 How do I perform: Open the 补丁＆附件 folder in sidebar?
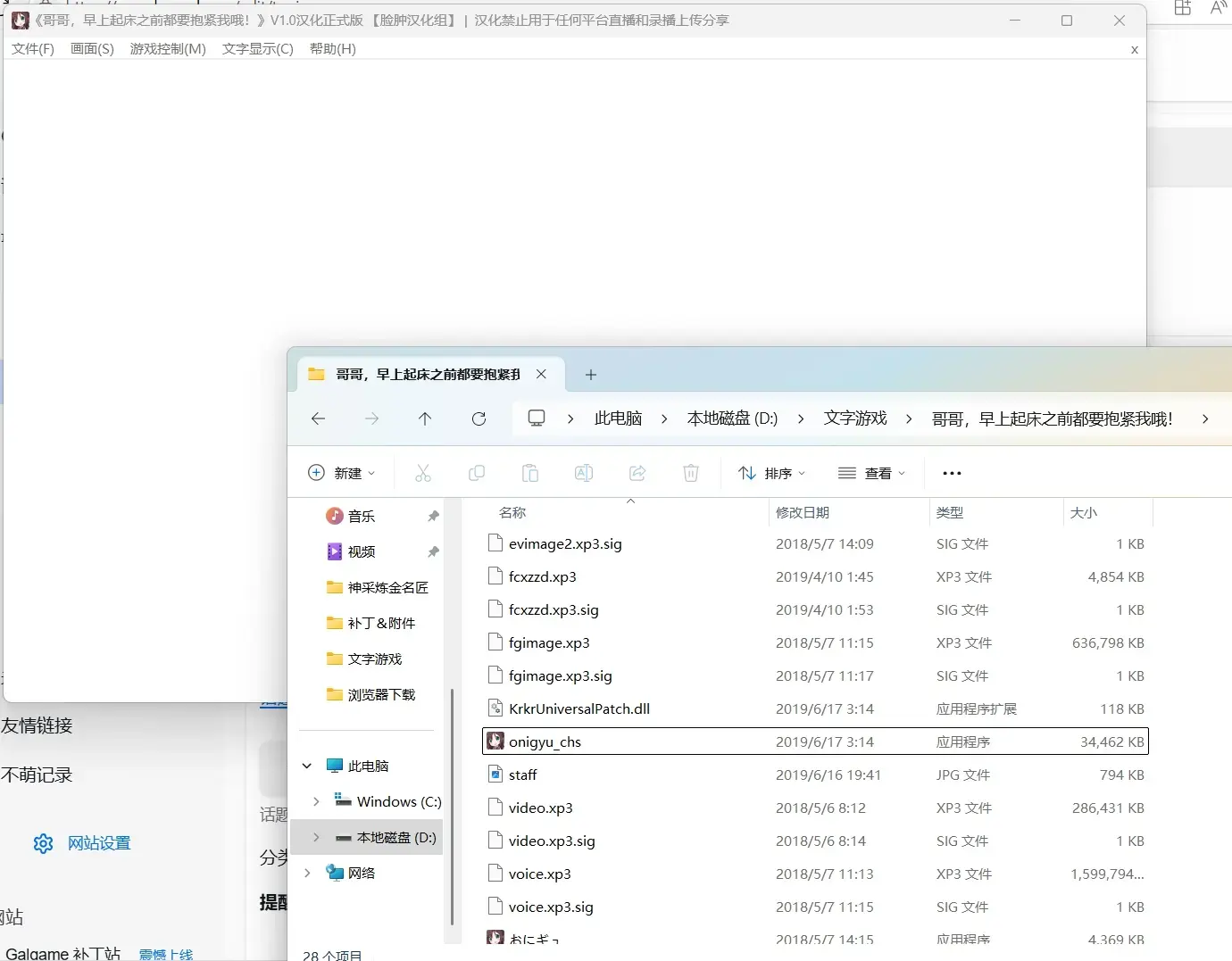pos(371,624)
